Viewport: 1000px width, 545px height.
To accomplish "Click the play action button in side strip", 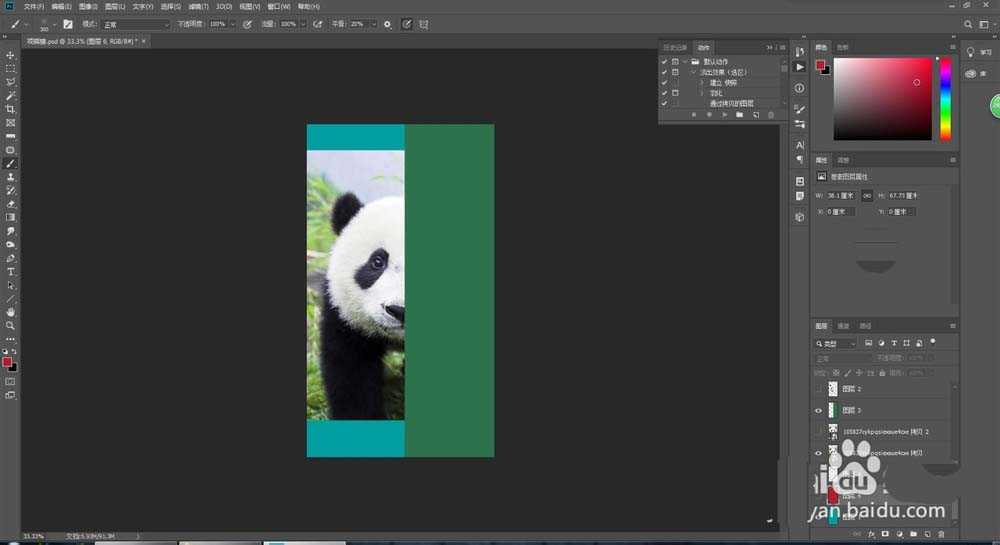I will coord(799,66).
